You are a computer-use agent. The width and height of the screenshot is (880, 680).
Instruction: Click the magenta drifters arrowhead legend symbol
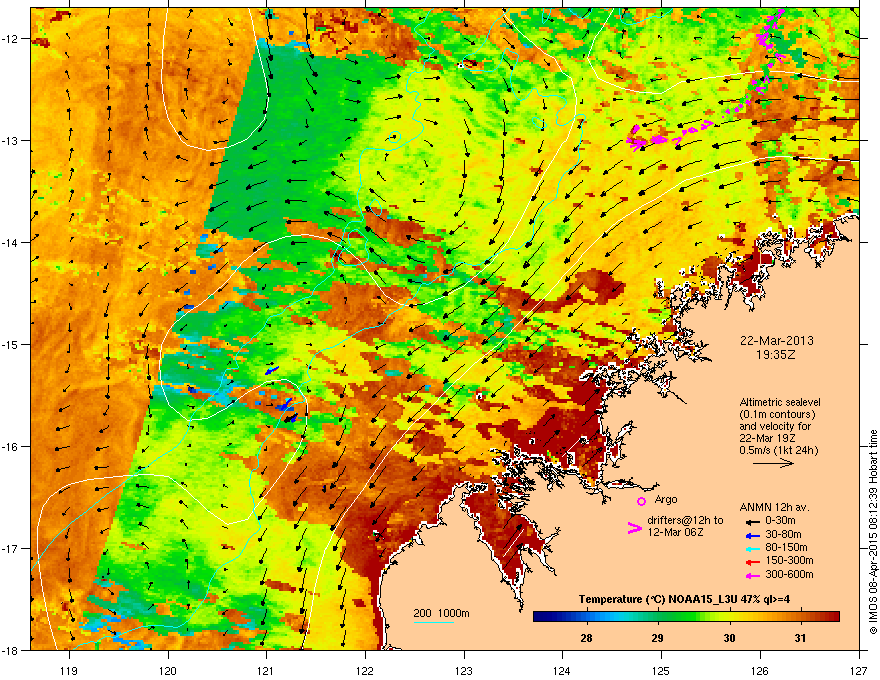[x=634, y=528]
